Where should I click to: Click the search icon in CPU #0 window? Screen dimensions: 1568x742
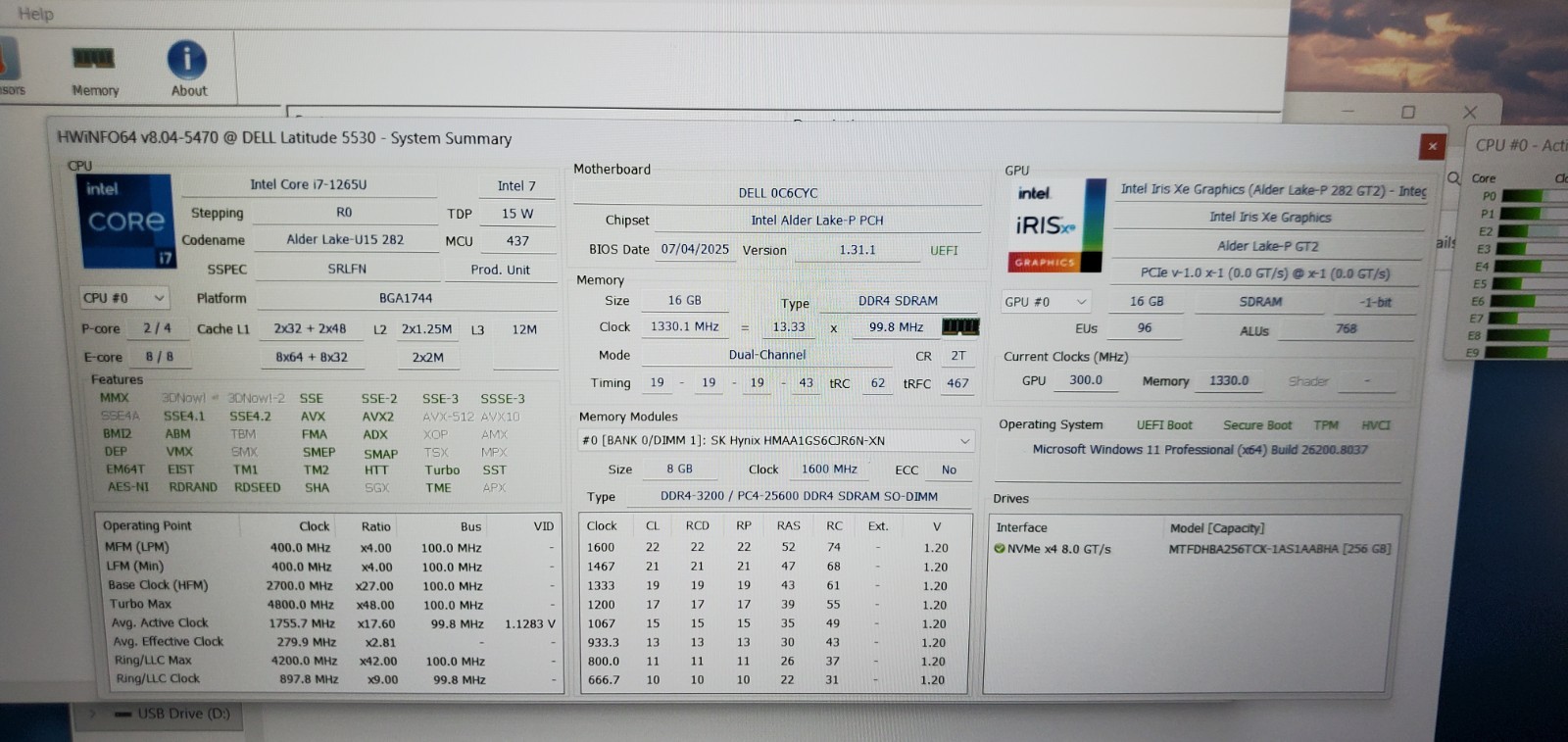point(1454,177)
